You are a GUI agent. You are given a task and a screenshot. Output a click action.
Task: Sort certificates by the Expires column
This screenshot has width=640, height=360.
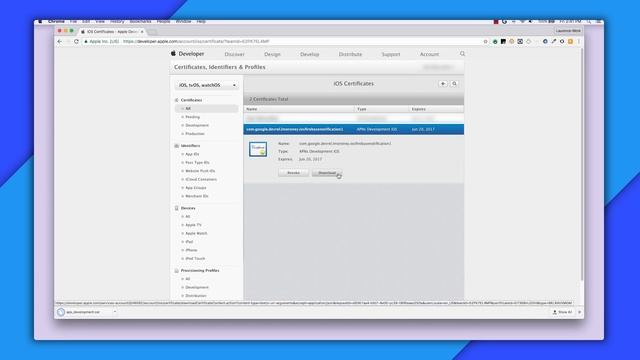point(436,109)
